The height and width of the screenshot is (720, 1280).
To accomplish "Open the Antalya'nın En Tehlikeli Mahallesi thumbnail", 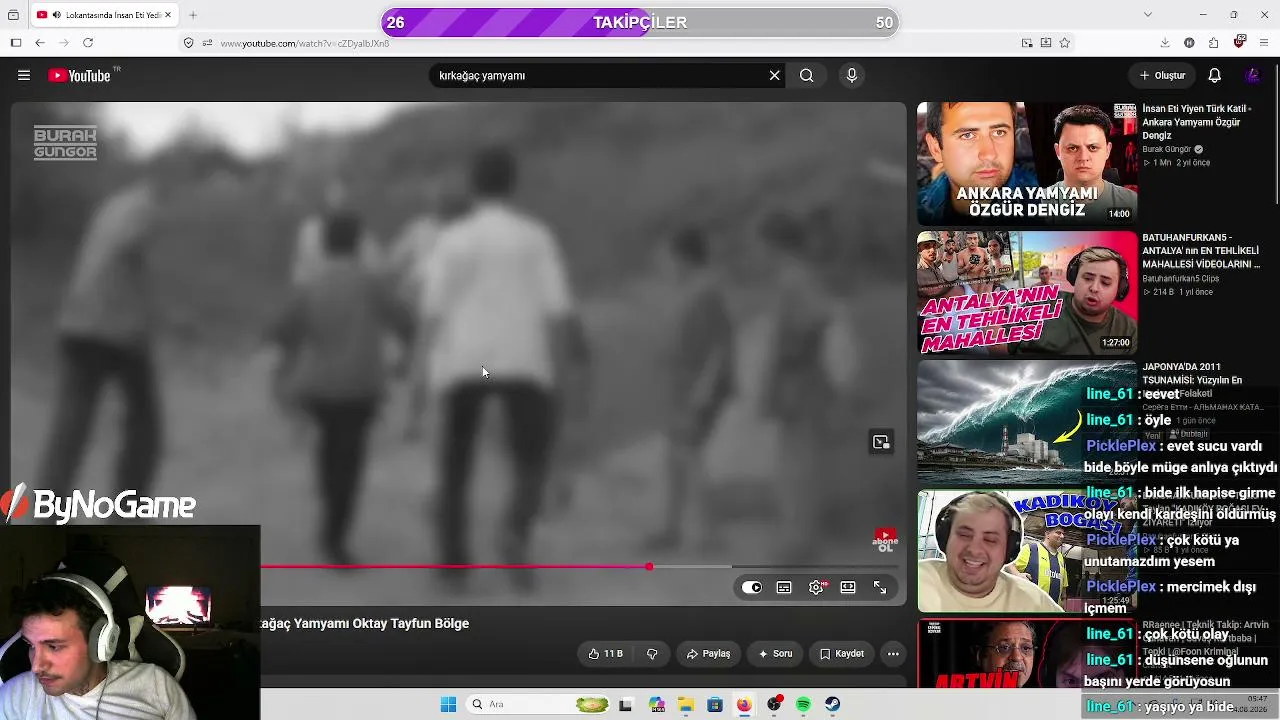I will [x=1027, y=293].
